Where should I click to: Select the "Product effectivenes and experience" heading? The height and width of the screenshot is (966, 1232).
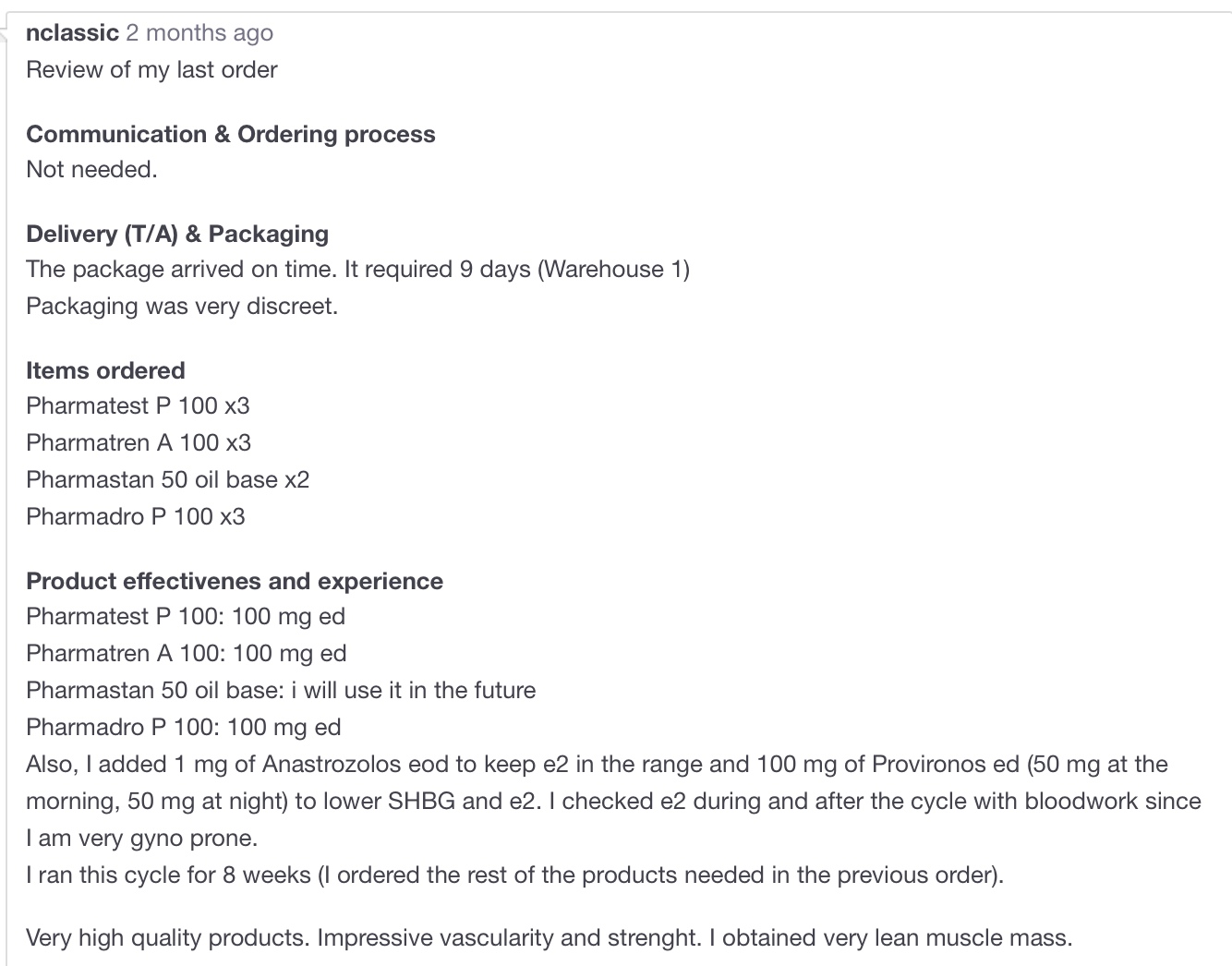point(234,581)
